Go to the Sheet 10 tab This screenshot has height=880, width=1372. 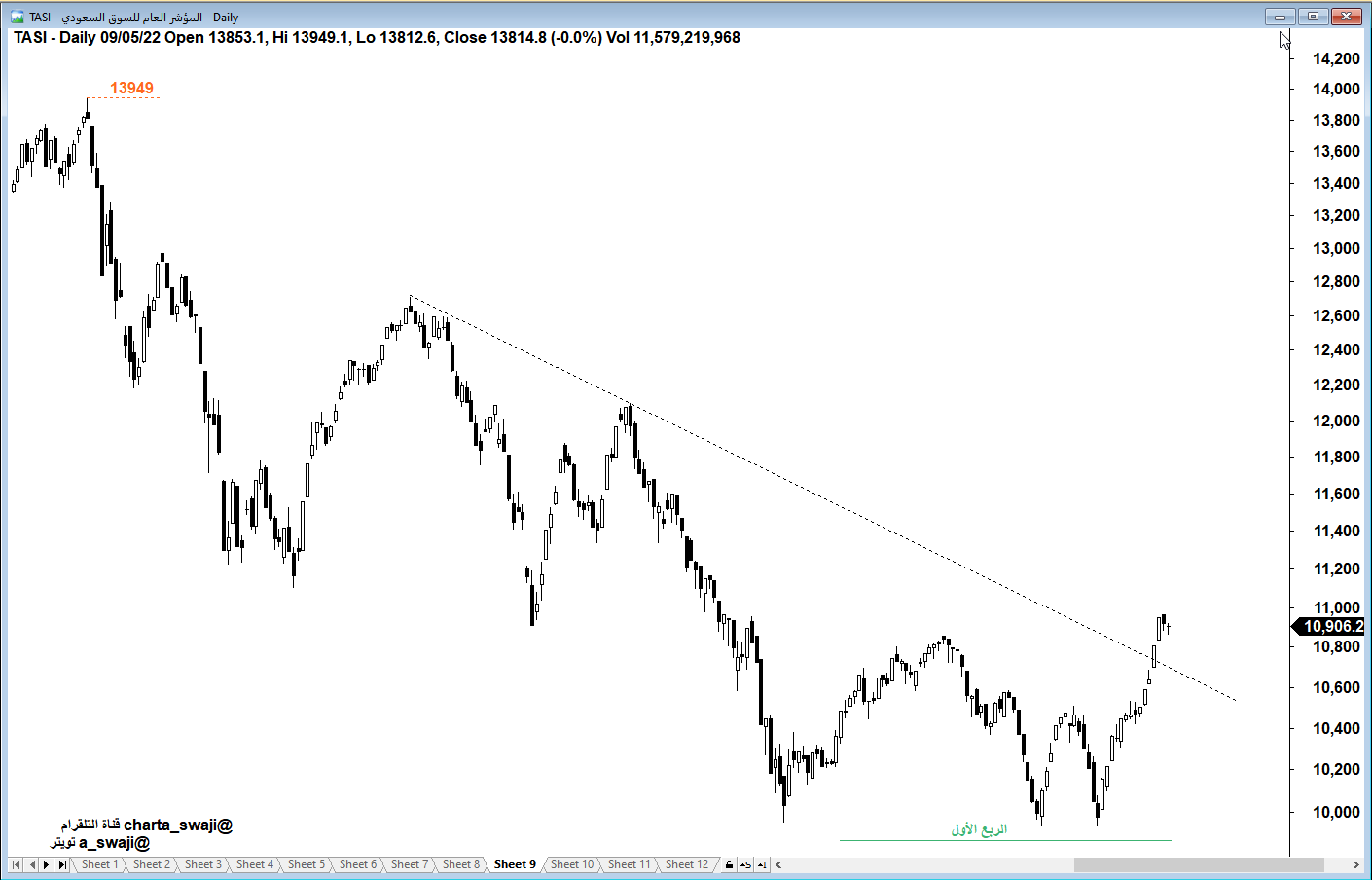pos(571,864)
